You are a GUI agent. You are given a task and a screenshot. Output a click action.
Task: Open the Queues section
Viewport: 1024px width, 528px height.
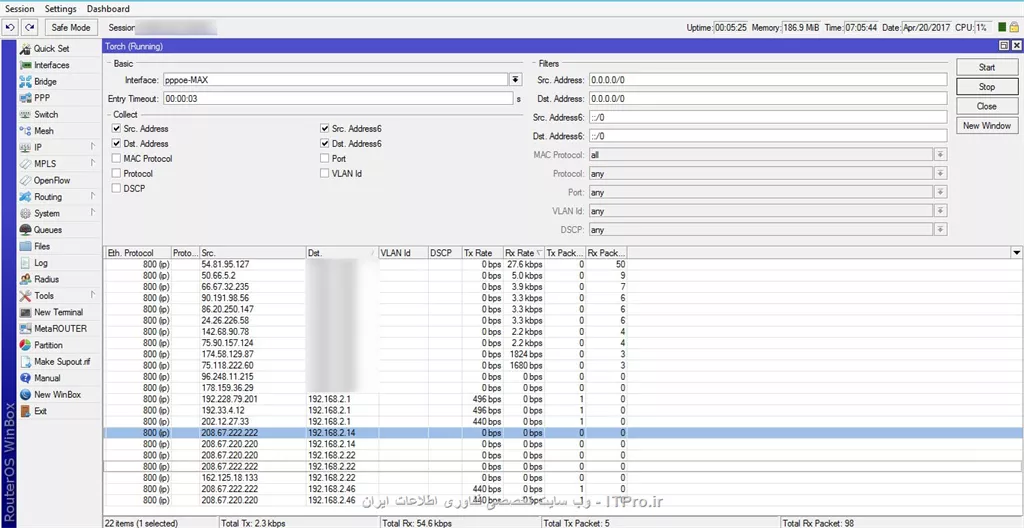(48, 229)
